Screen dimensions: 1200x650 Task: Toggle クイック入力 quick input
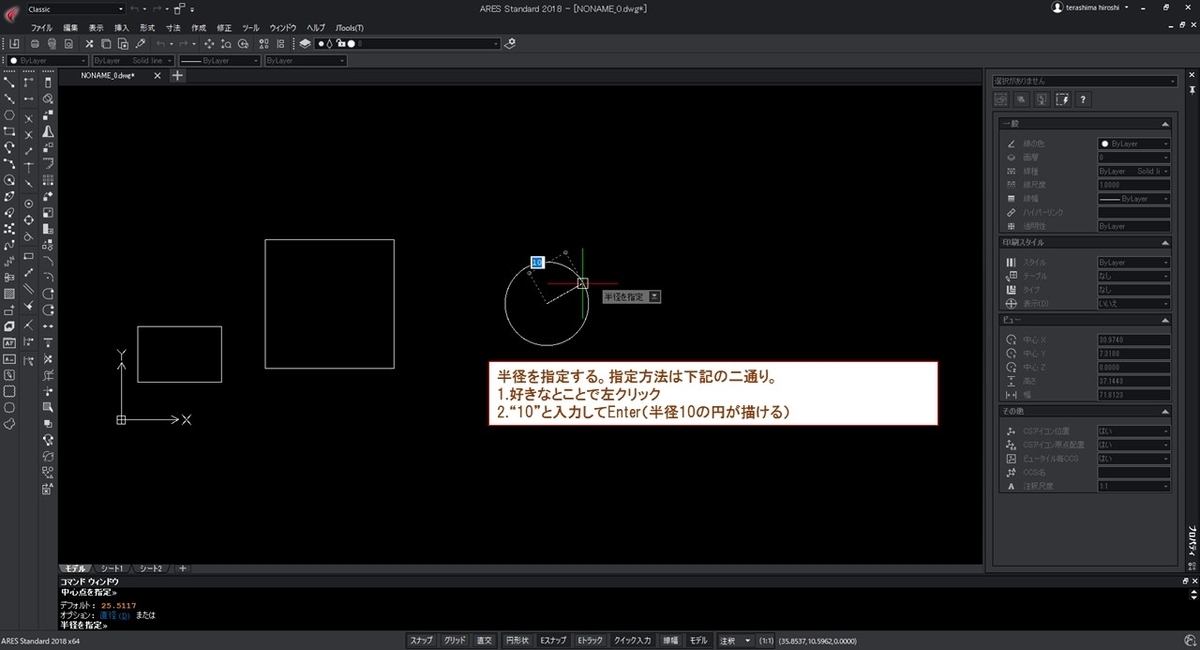click(x=632, y=640)
